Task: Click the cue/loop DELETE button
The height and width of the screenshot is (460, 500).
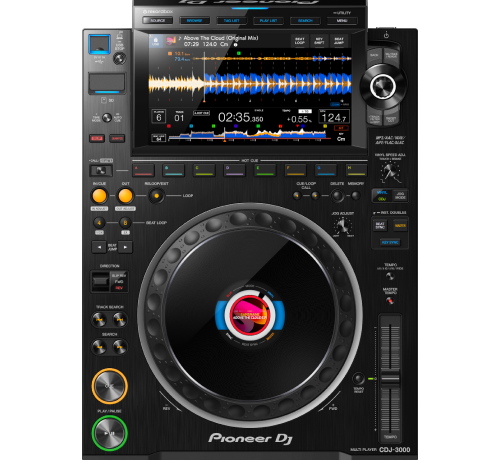Action: pyautogui.click(x=337, y=196)
